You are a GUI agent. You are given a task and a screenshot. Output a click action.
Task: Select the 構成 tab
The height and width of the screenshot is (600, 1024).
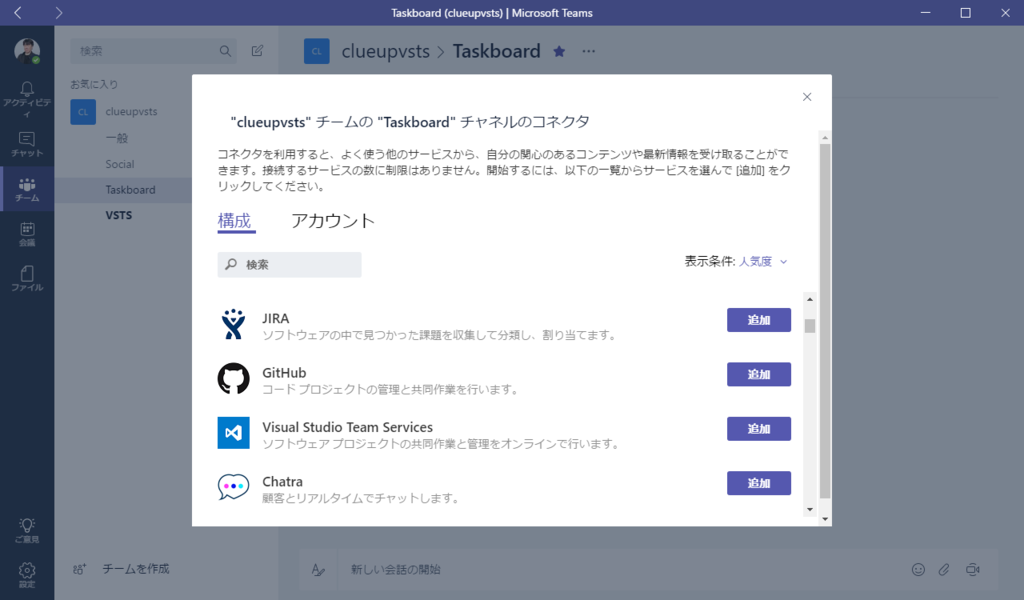click(234, 221)
